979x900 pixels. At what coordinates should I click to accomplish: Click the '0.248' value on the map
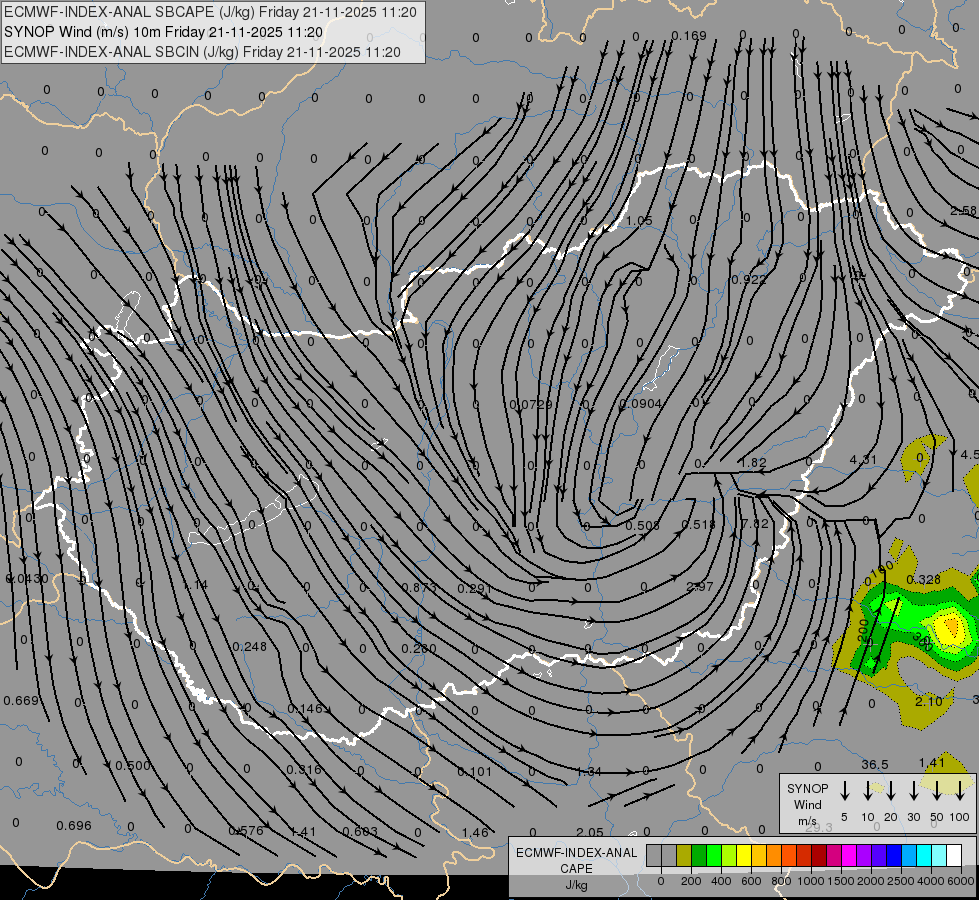249,646
